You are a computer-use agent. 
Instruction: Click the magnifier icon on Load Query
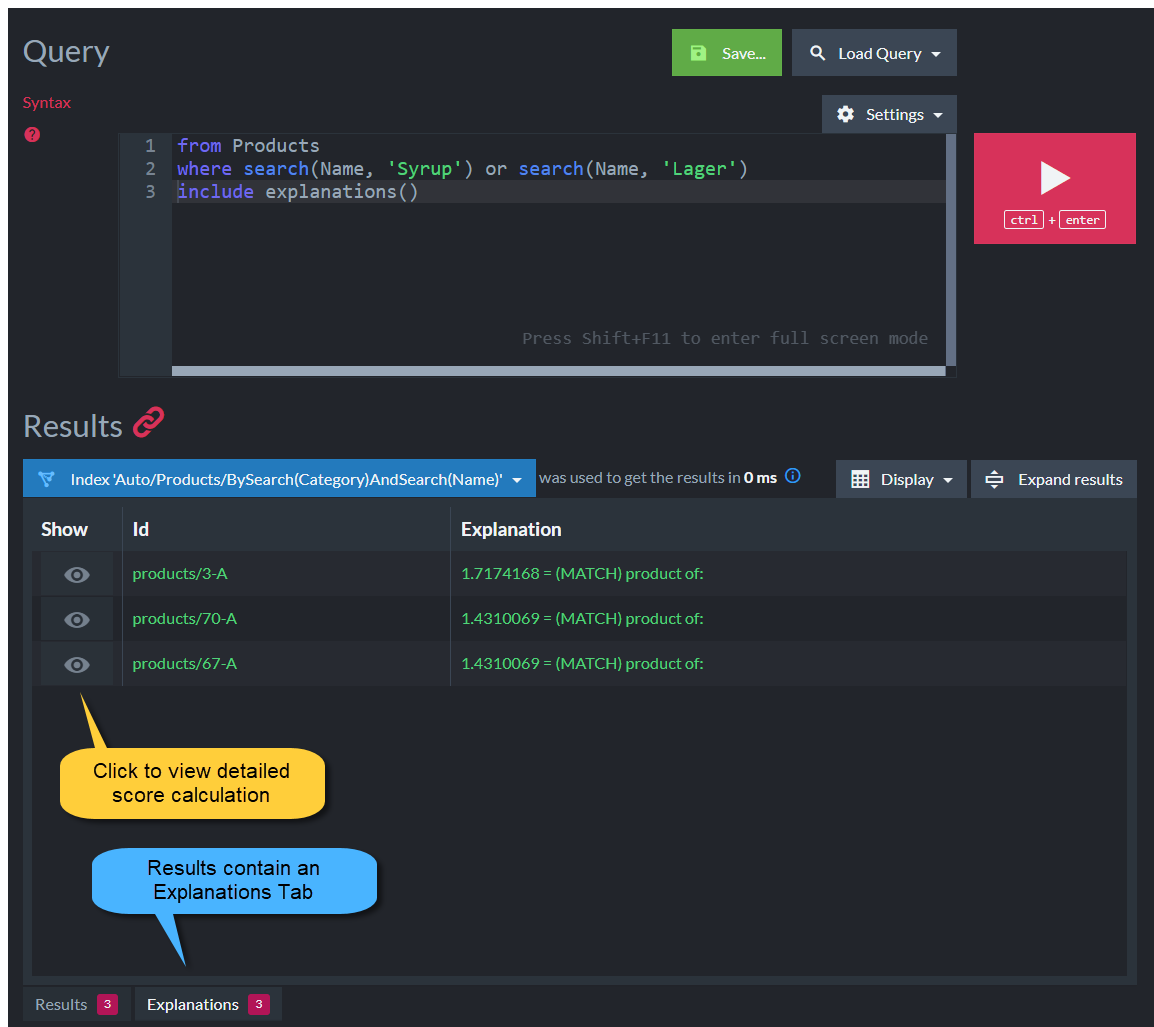point(817,53)
